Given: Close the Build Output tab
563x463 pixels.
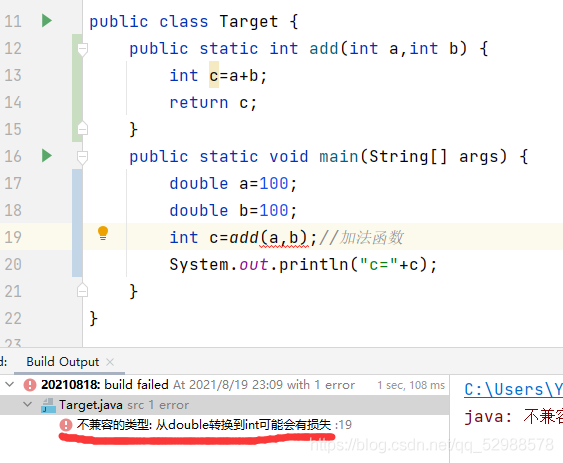Looking at the screenshot, I should (110, 362).
